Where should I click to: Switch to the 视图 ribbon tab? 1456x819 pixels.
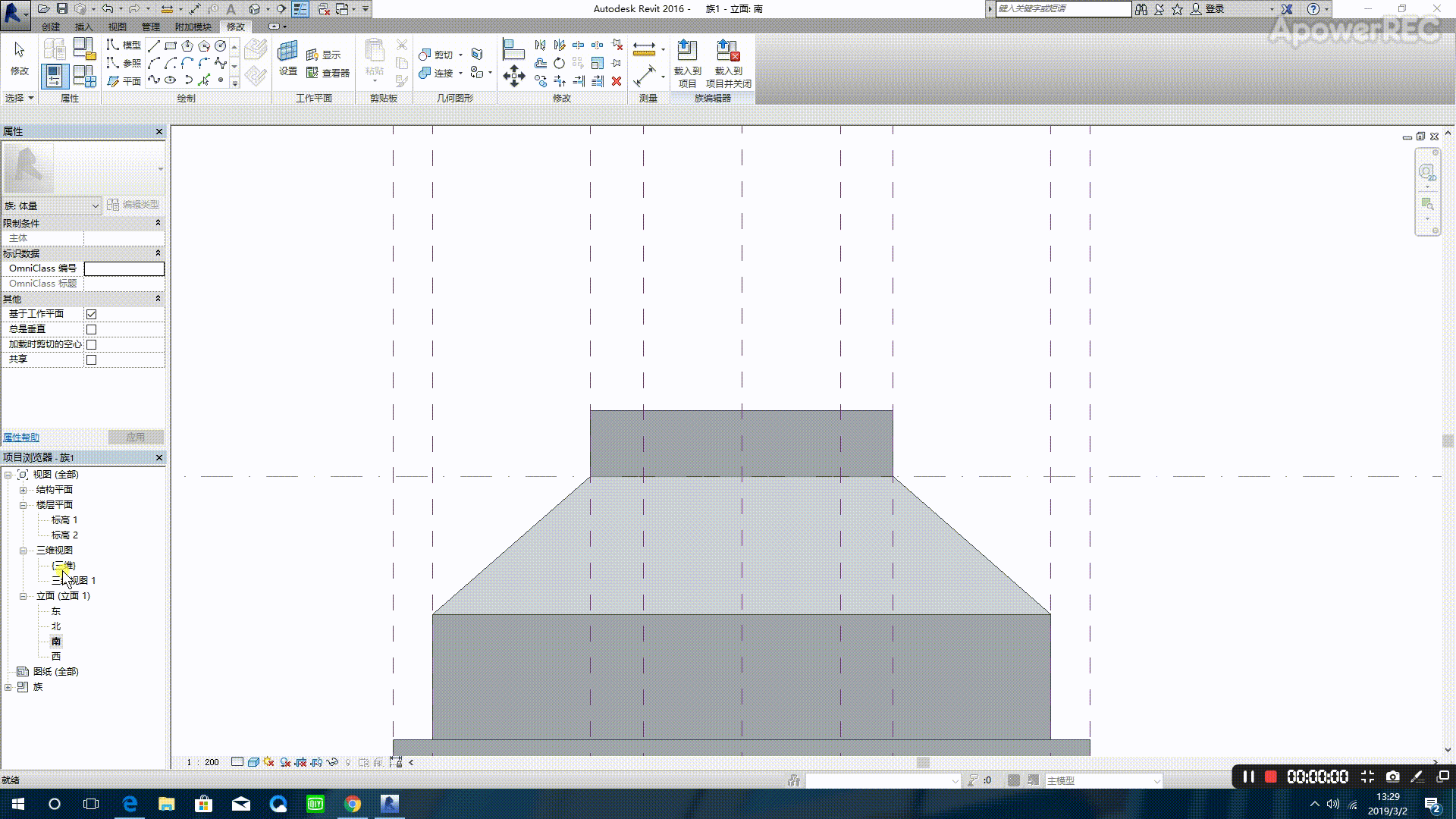(x=117, y=27)
